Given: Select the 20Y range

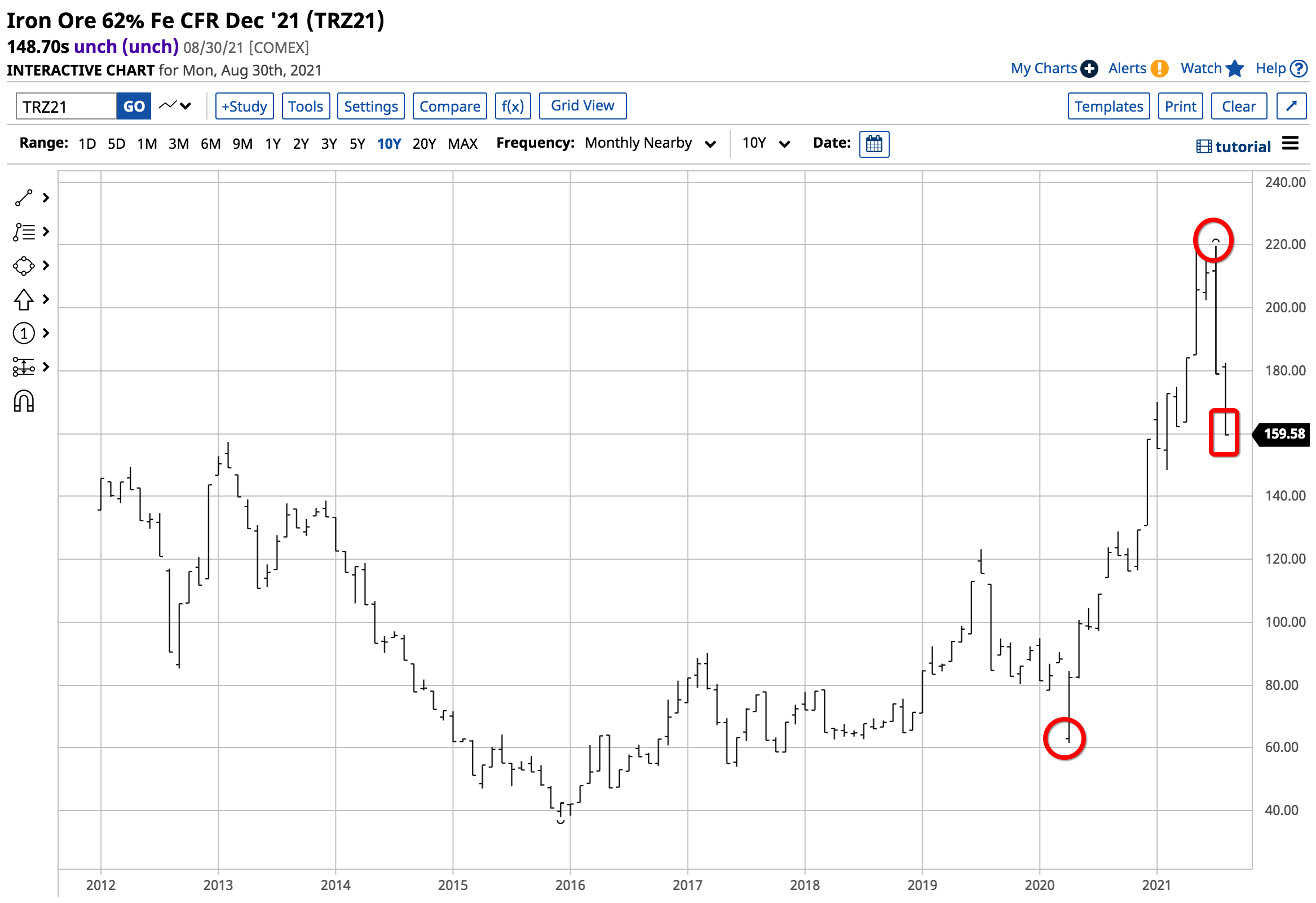Looking at the screenshot, I should 424,144.
